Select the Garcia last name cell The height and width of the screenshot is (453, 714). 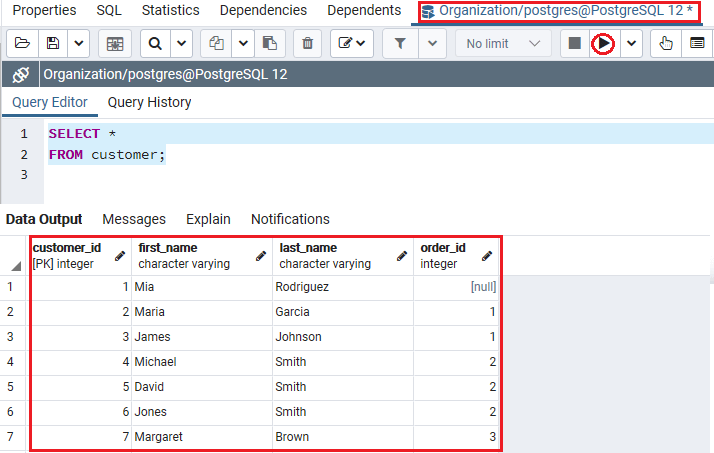point(343,312)
